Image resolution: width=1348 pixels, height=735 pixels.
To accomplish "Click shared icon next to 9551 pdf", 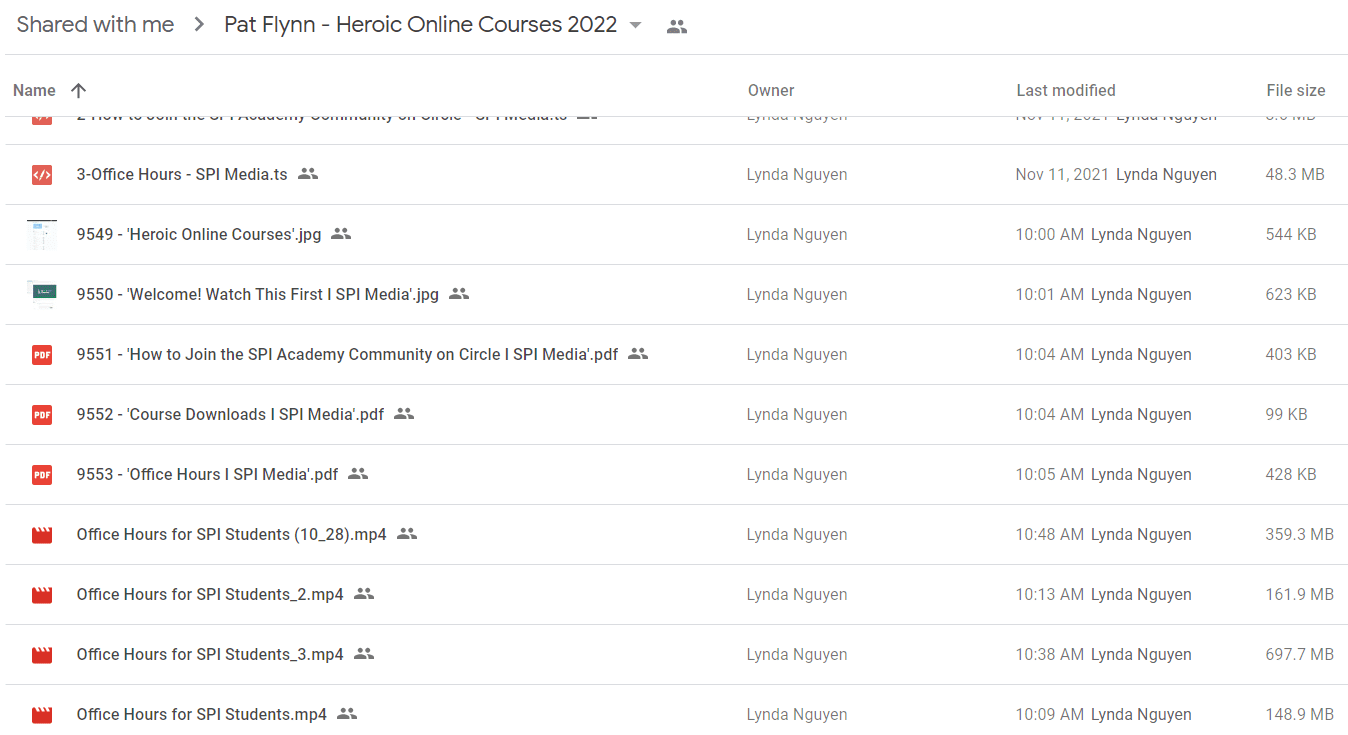I will coord(638,354).
